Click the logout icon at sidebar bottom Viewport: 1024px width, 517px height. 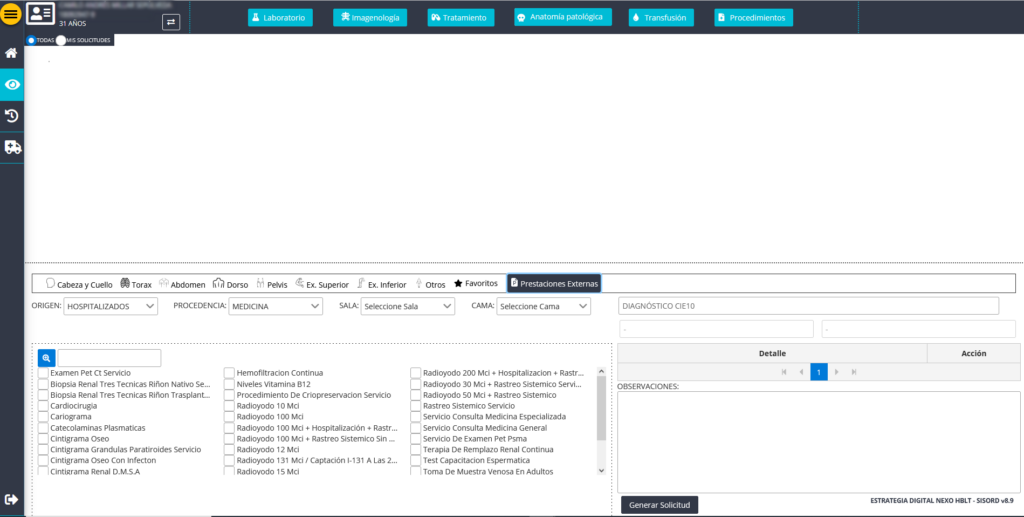(x=12, y=499)
